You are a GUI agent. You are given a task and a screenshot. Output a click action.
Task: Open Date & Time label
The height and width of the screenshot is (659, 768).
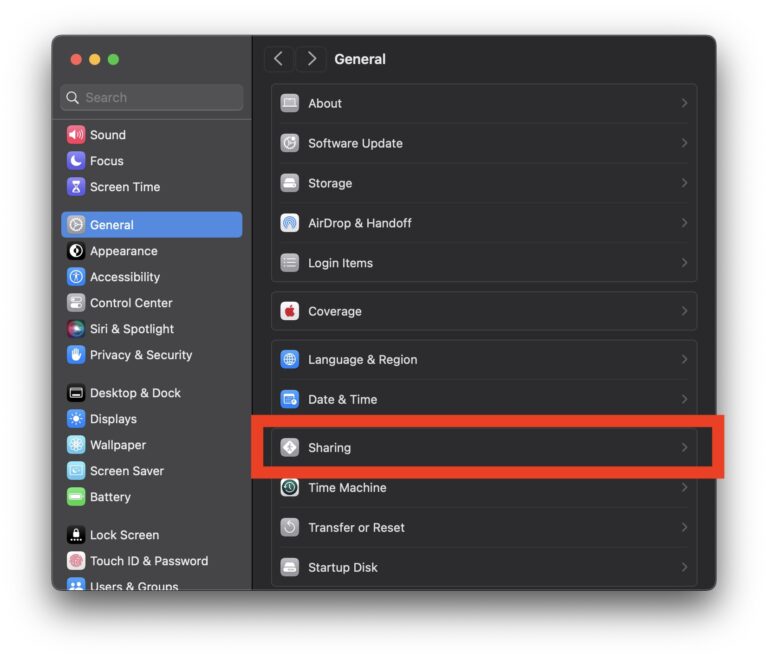[x=343, y=399]
